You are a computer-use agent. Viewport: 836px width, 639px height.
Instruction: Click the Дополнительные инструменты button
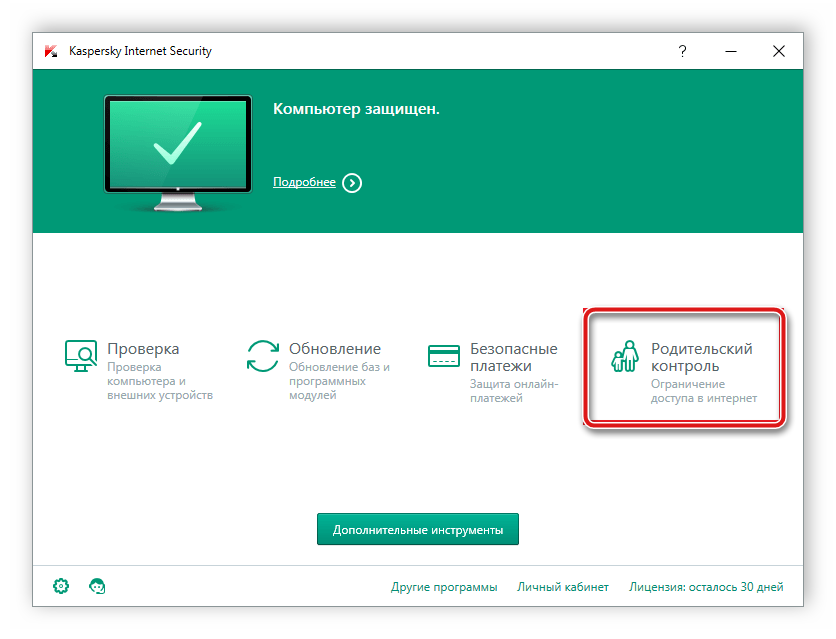click(x=417, y=529)
